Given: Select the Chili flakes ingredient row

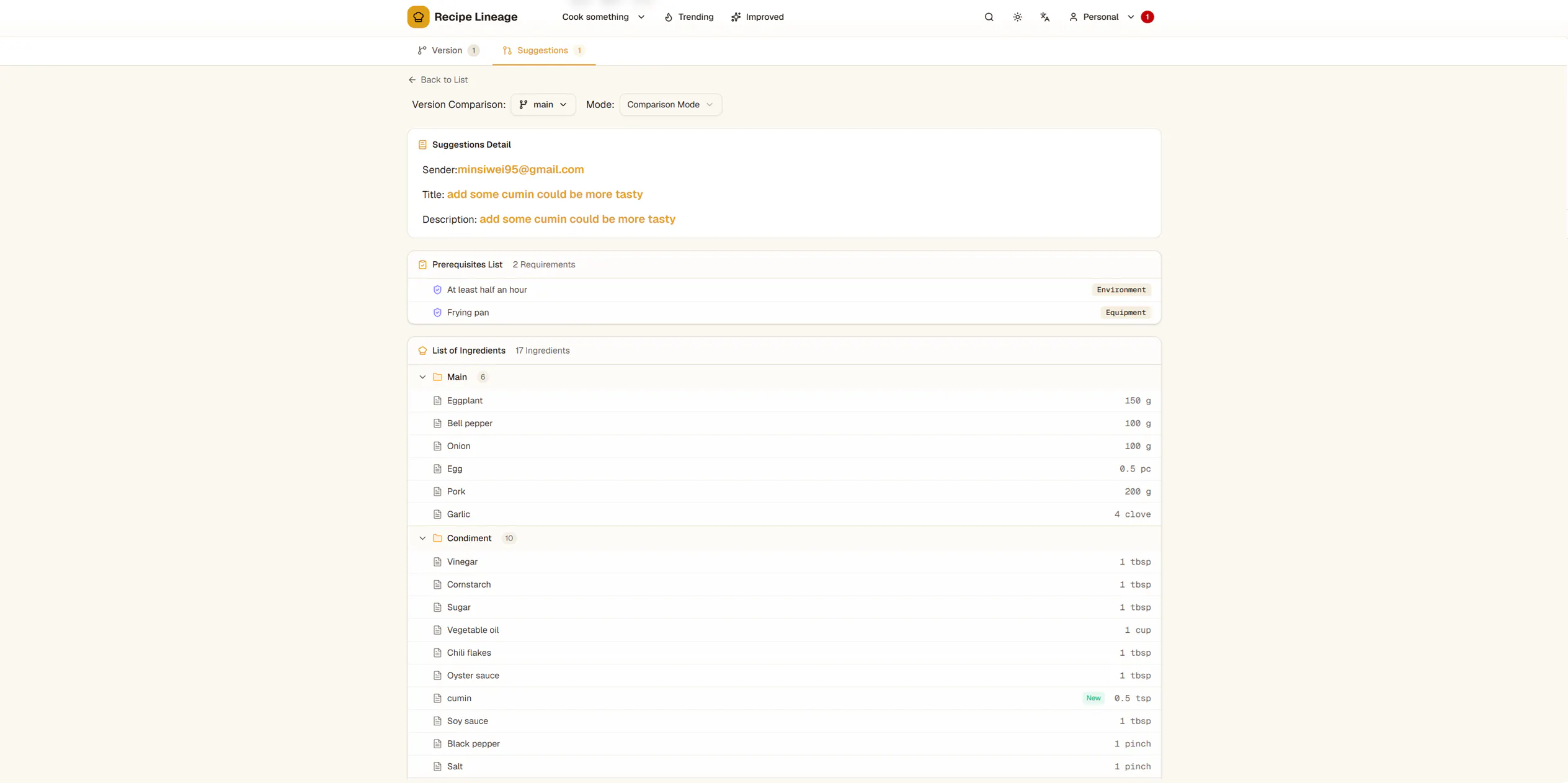Looking at the screenshot, I should [784, 653].
